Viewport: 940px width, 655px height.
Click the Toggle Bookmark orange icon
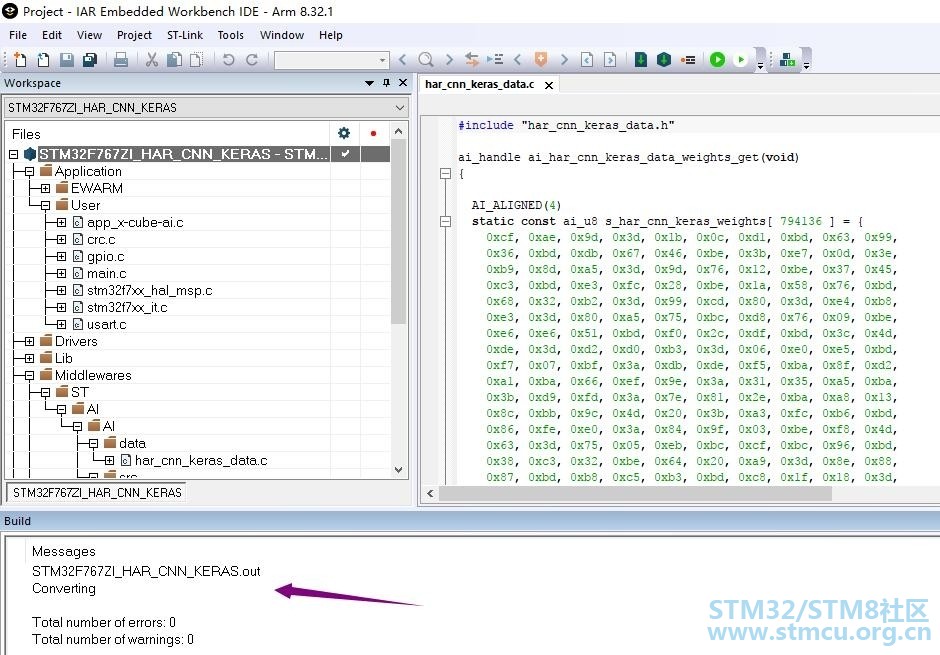541,59
